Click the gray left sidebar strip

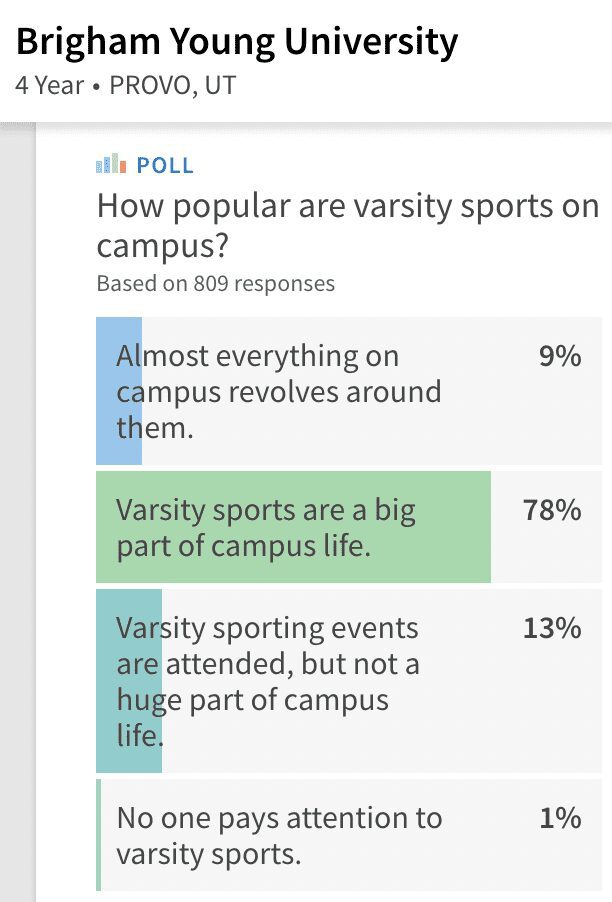coord(18,512)
